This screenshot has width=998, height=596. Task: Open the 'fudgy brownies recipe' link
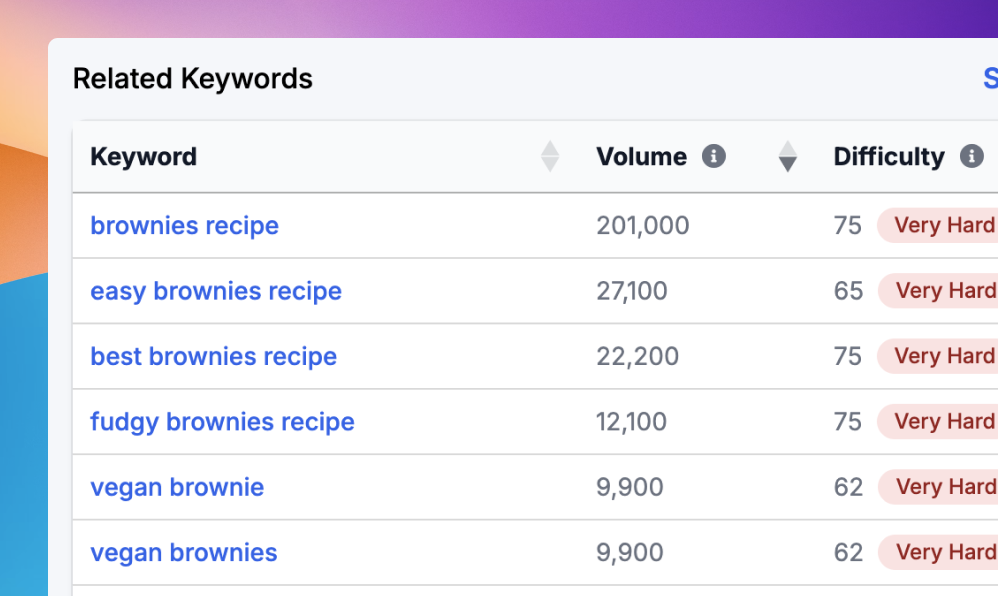(222, 422)
